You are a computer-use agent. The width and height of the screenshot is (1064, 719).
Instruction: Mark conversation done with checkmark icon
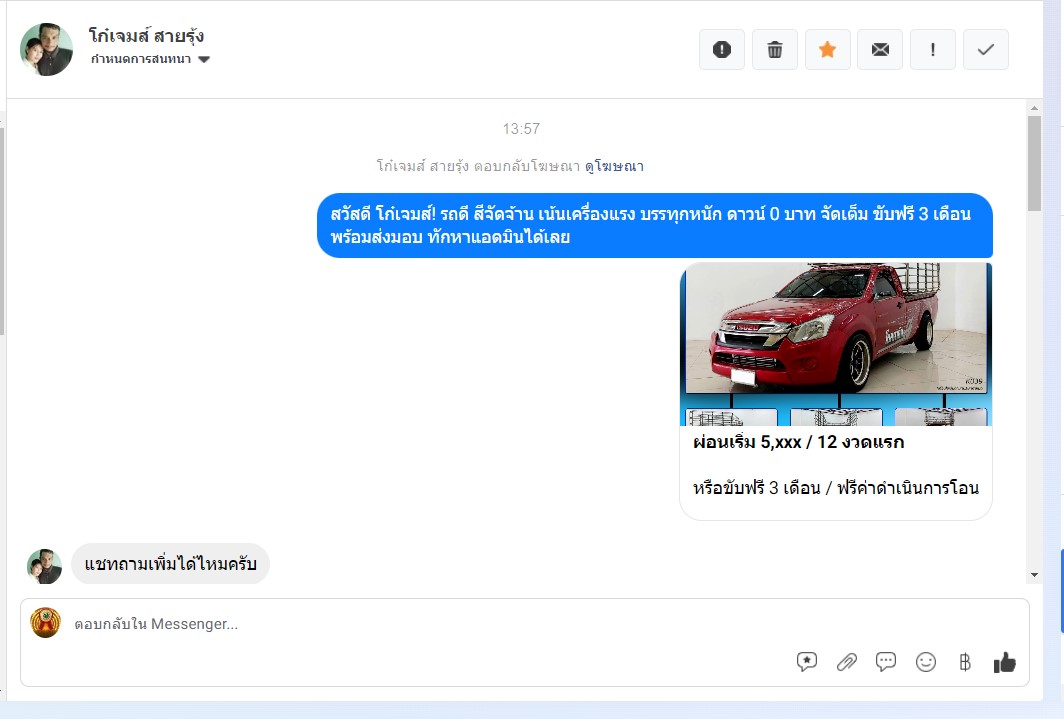point(986,50)
